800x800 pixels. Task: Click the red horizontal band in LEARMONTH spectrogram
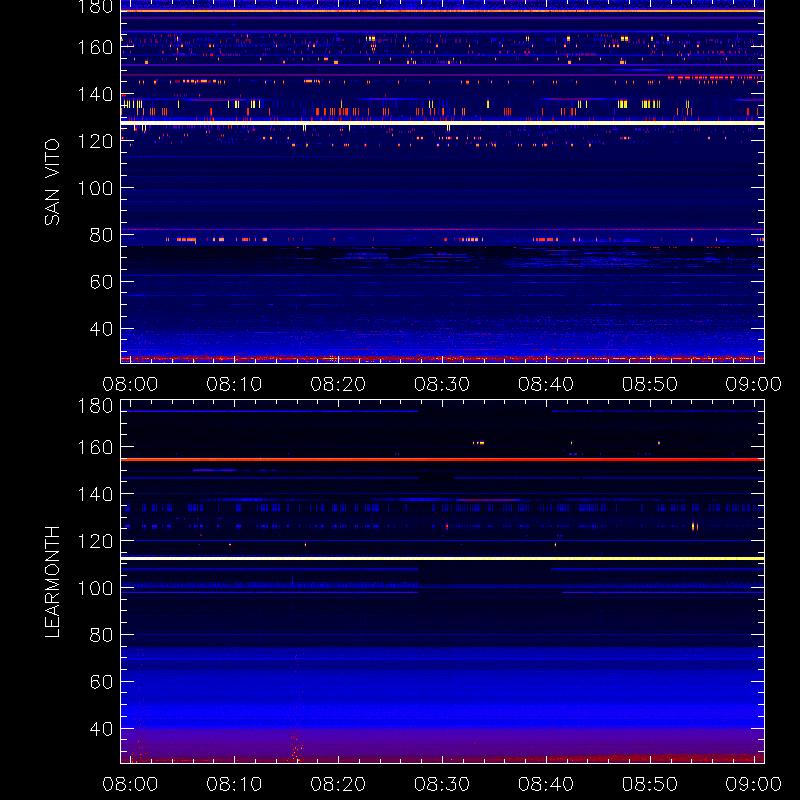[442, 460]
